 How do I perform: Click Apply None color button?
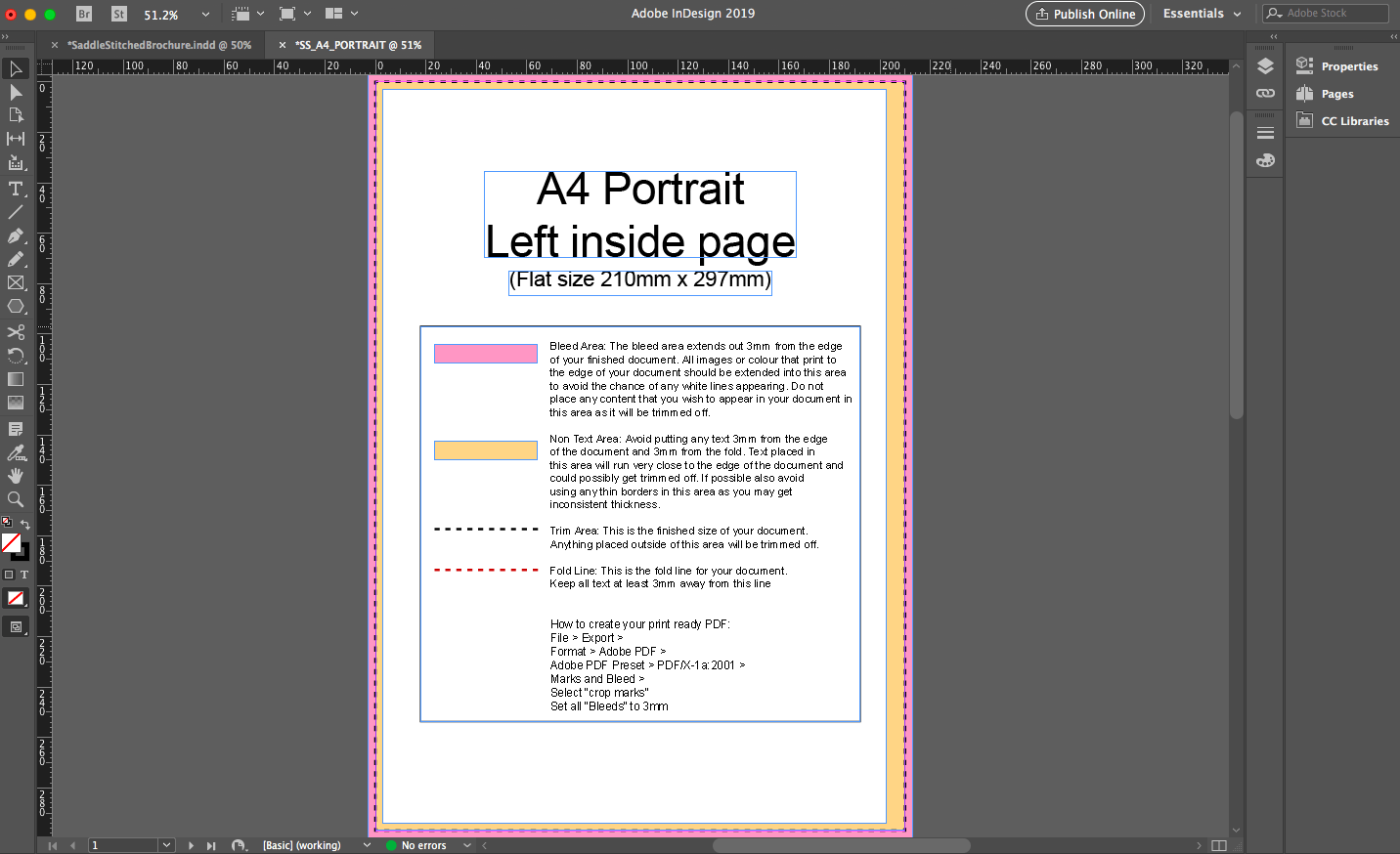coord(16,598)
